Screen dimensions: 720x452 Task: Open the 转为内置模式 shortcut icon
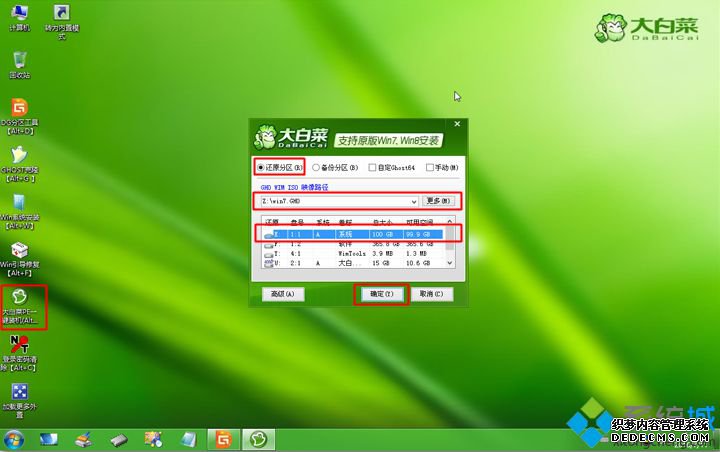coord(62,22)
